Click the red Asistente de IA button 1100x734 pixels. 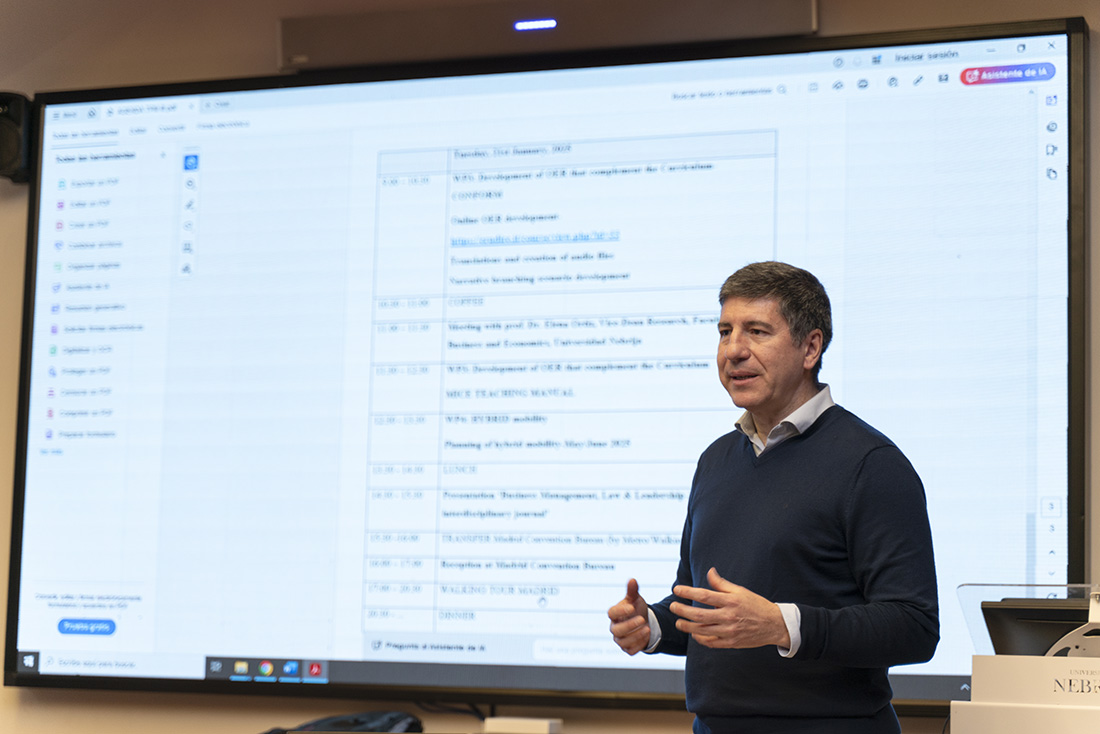click(1008, 75)
